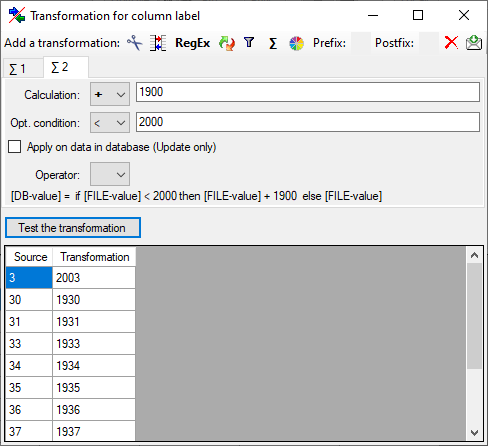Click the Calculation value field containing 1900
This screenshot has width=488, height=446.
tap(308, 92)
